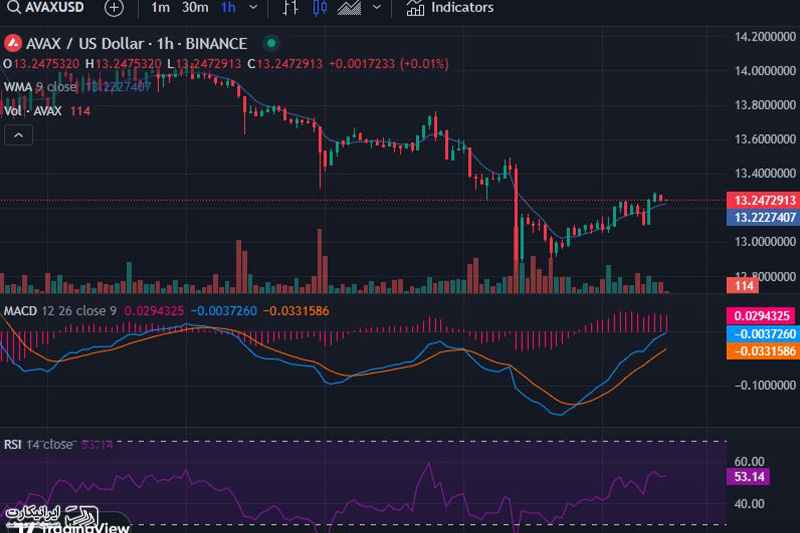Select the area chart type icon

[349, 8]
